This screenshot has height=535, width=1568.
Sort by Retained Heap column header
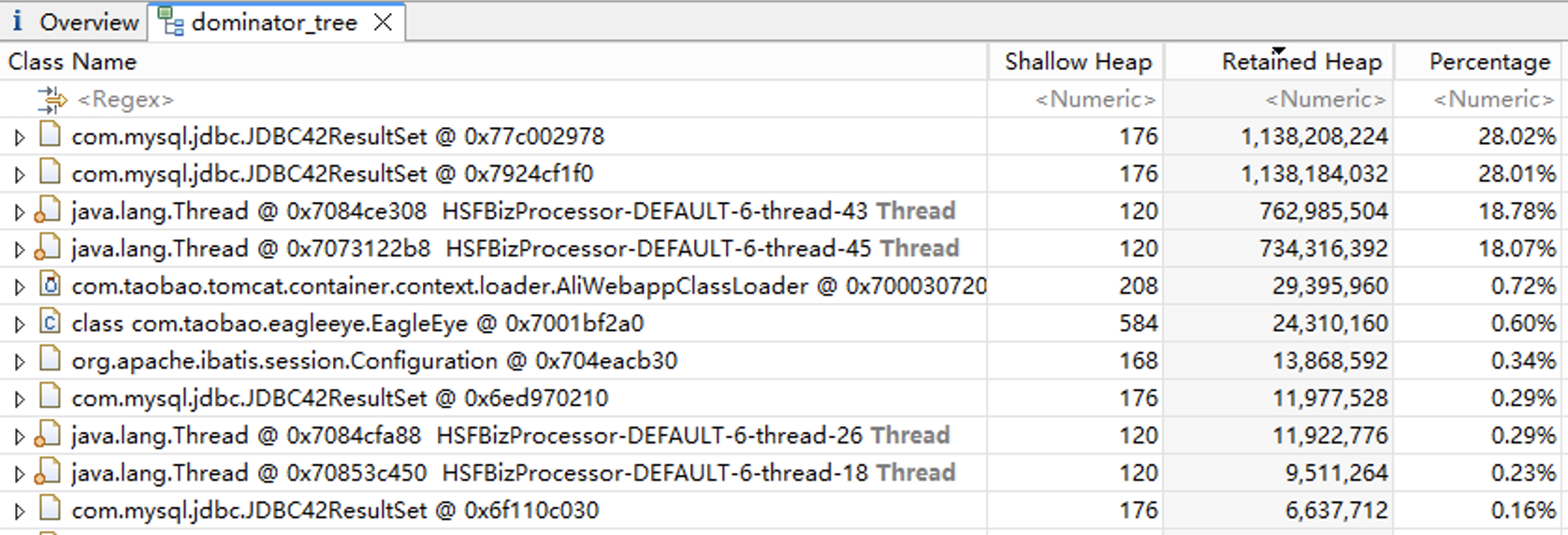pyautogui.click(x=1300, y=62)
